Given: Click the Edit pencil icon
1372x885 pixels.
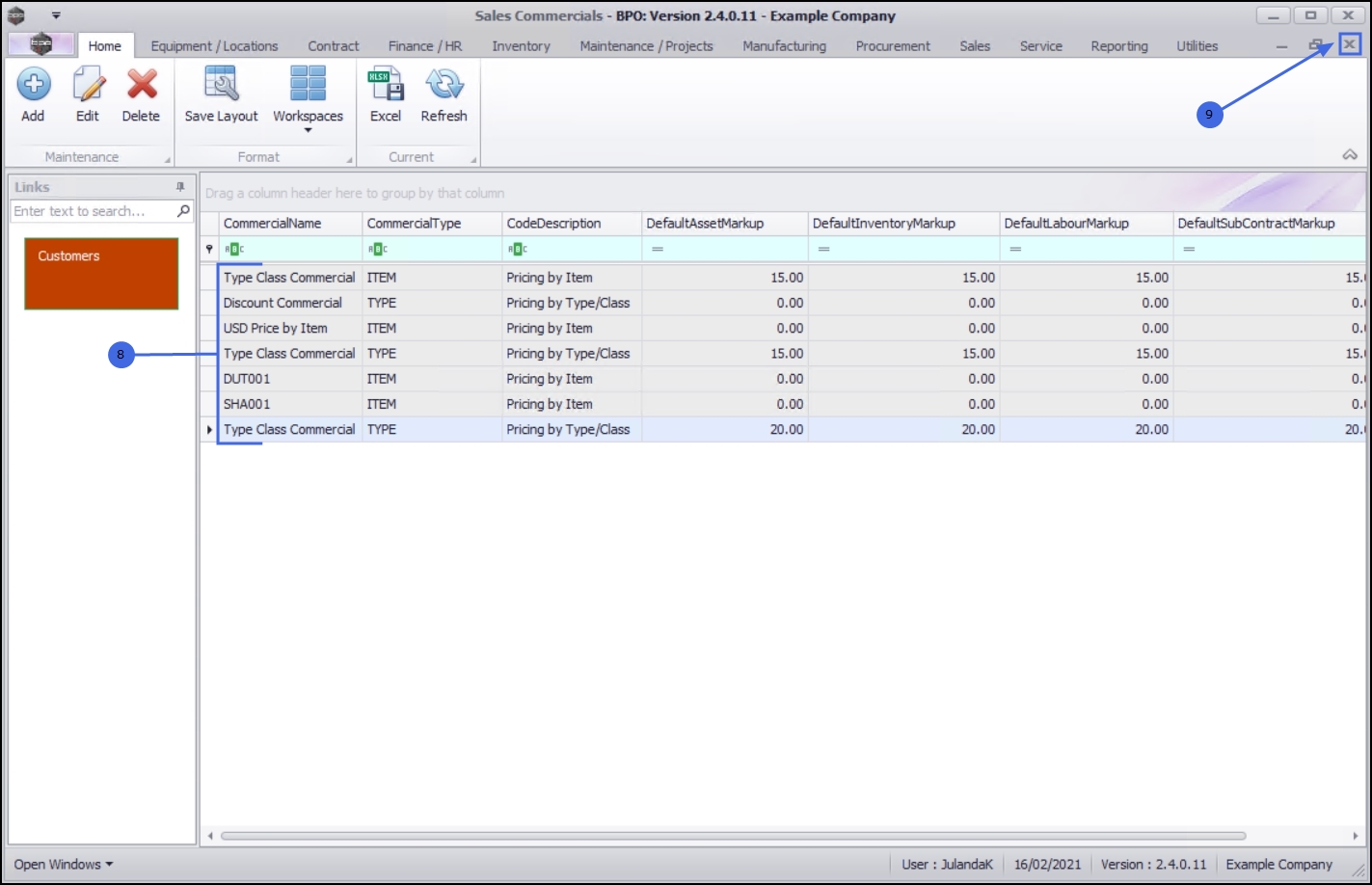Looking at the screenshot, I should click(x=88, y=85).
